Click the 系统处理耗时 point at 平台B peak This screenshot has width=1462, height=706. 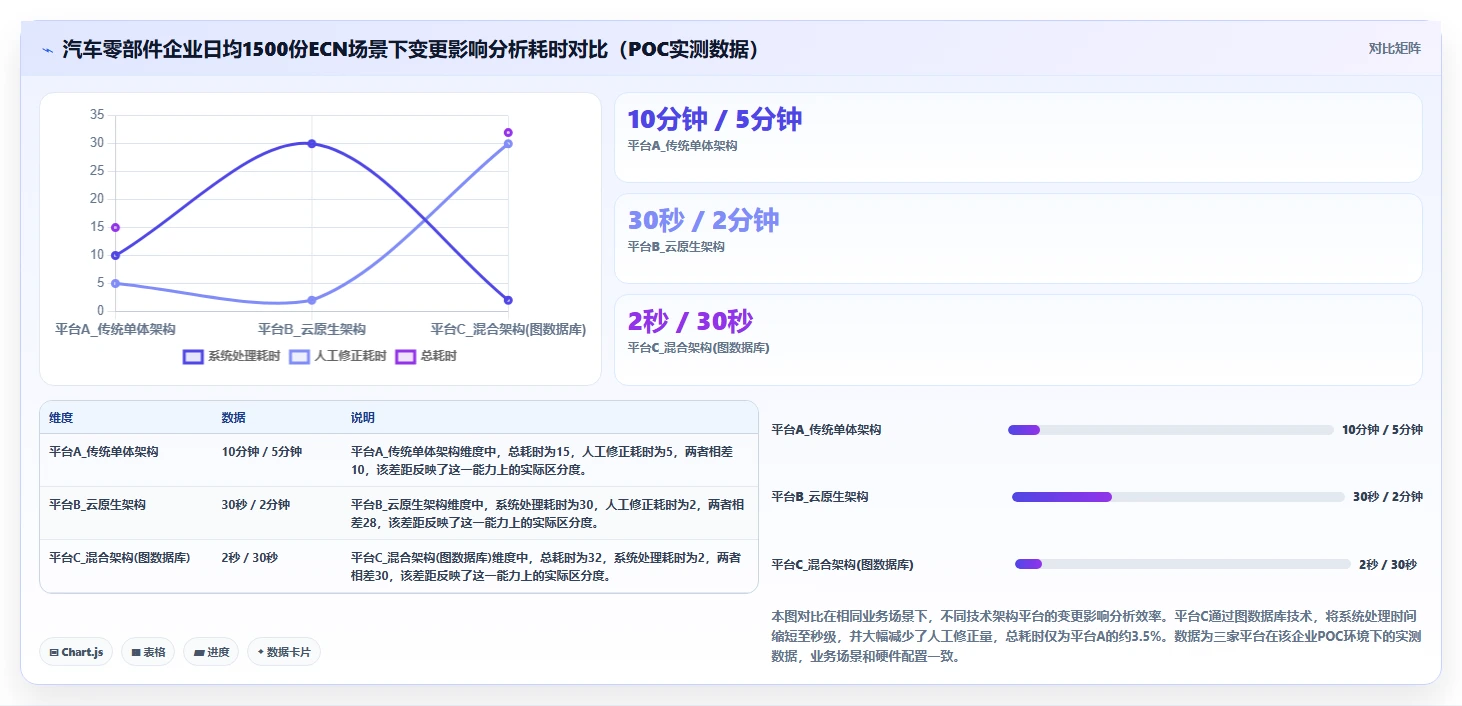[x=312, y=144]
